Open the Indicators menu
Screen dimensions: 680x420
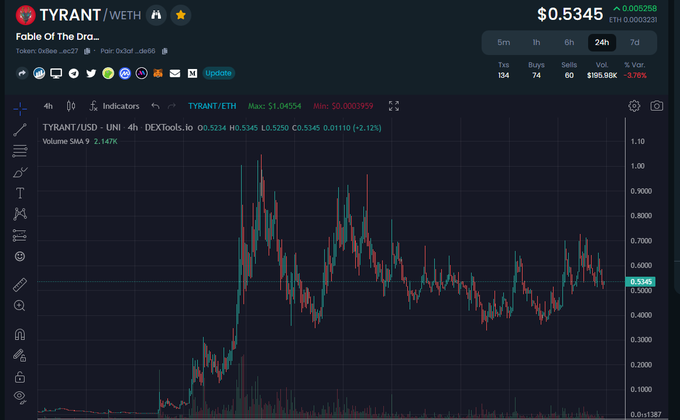coord(114,106)
